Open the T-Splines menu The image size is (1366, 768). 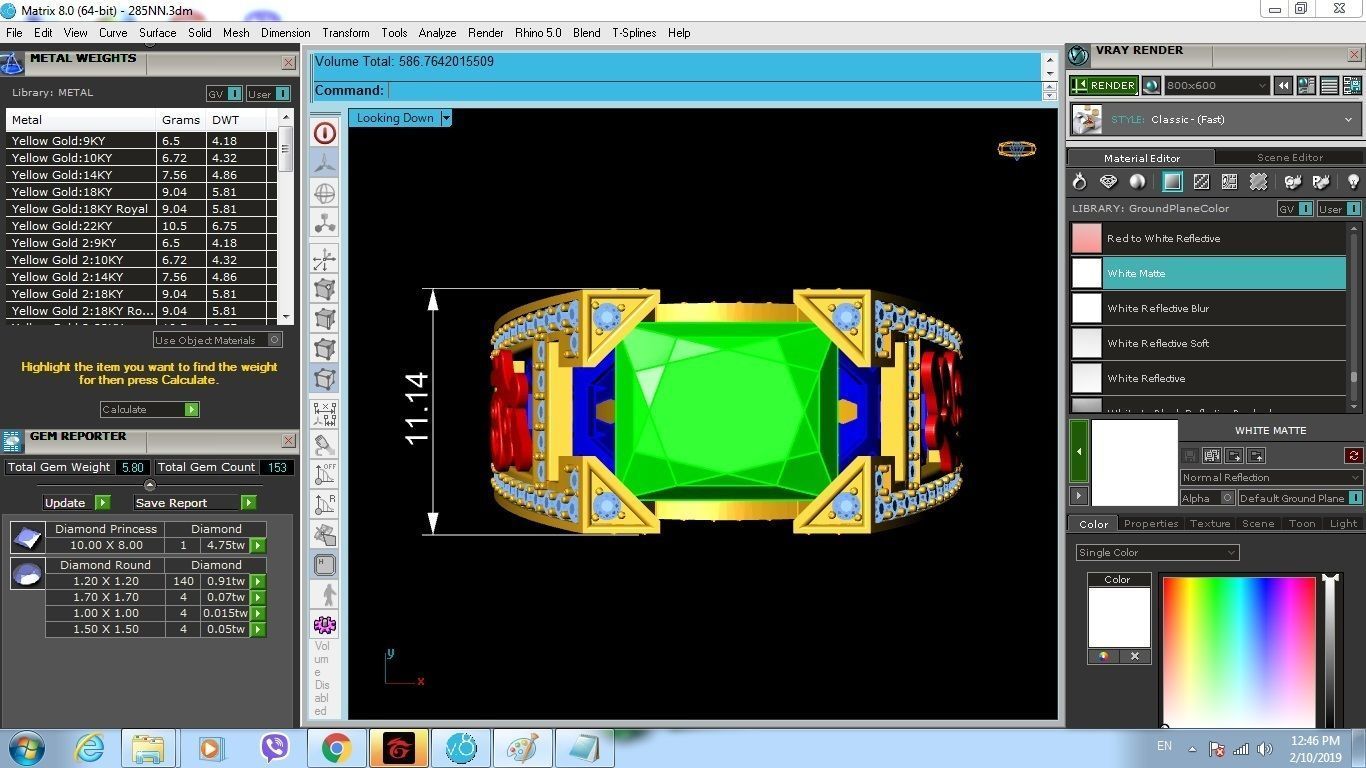click(634, 33)
